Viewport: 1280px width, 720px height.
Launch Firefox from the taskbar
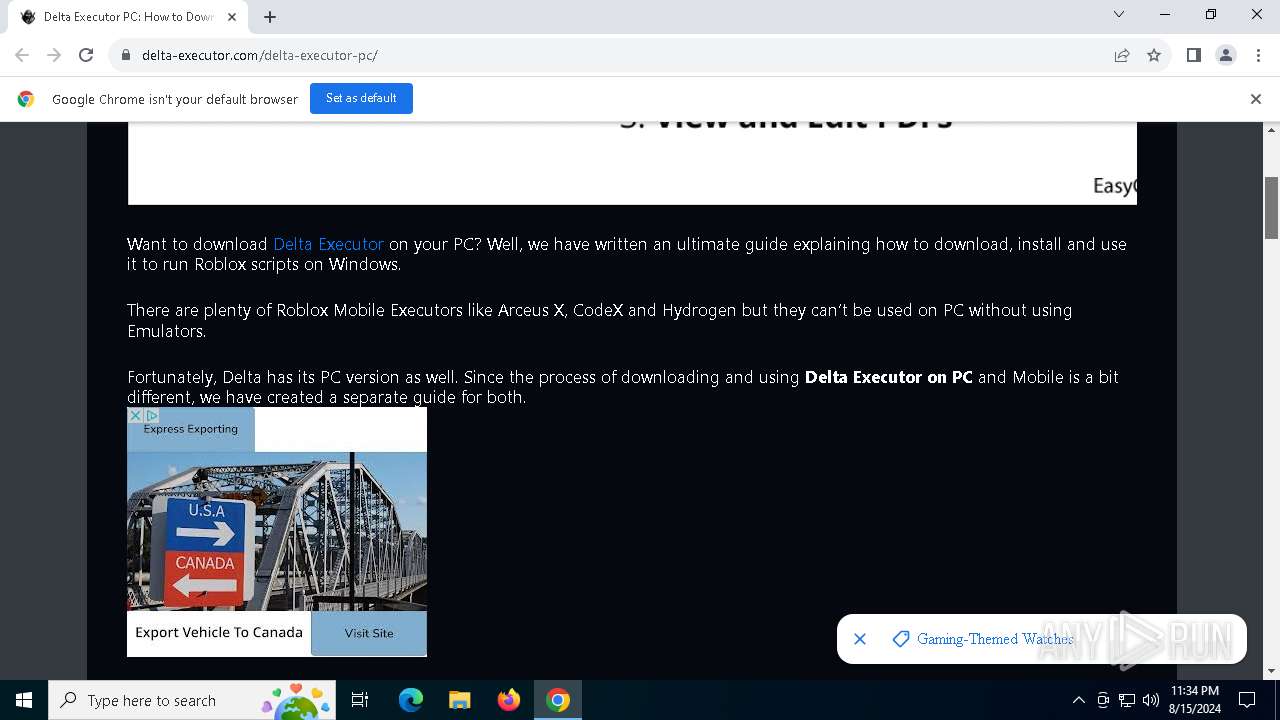pyautogui.click(x=509, y=700)
